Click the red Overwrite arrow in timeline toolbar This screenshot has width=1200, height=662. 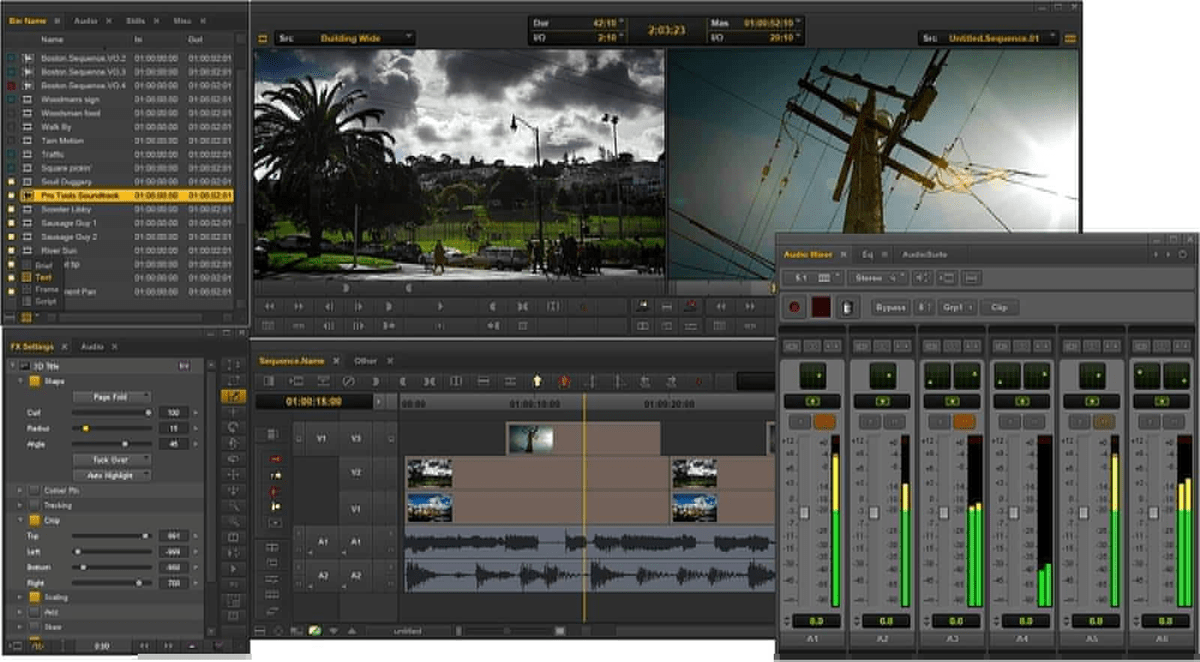click(565, 382)
